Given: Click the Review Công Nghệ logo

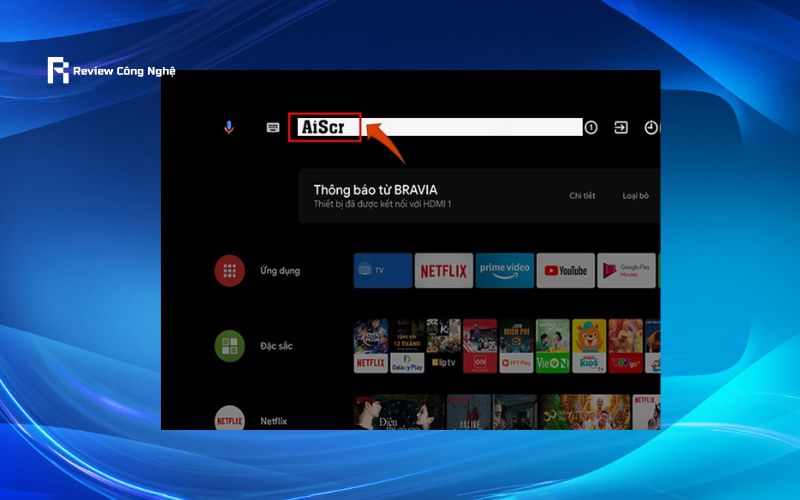Looking at the screenshot, I should (111, 70).
